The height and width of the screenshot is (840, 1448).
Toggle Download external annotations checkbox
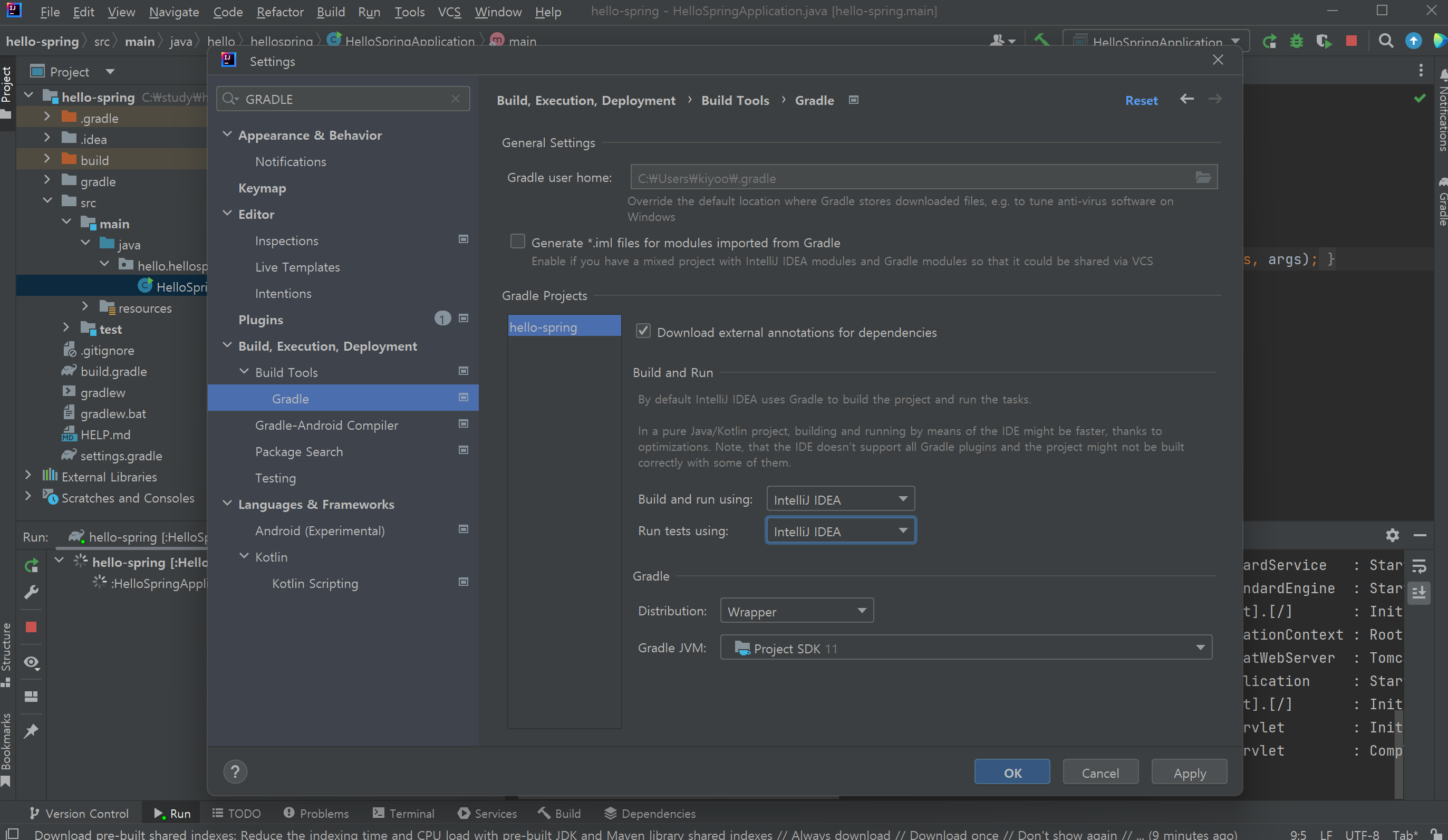(x=643, y=332)
